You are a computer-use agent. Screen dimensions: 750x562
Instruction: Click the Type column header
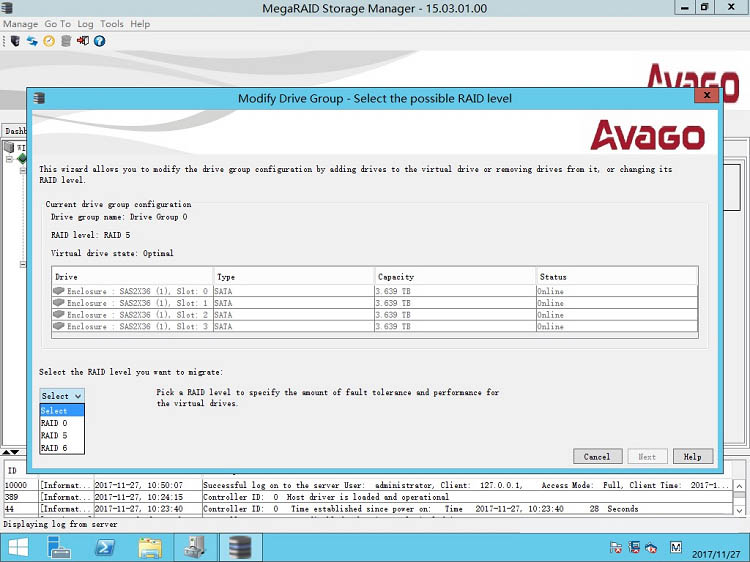click(x=294, y=276)
